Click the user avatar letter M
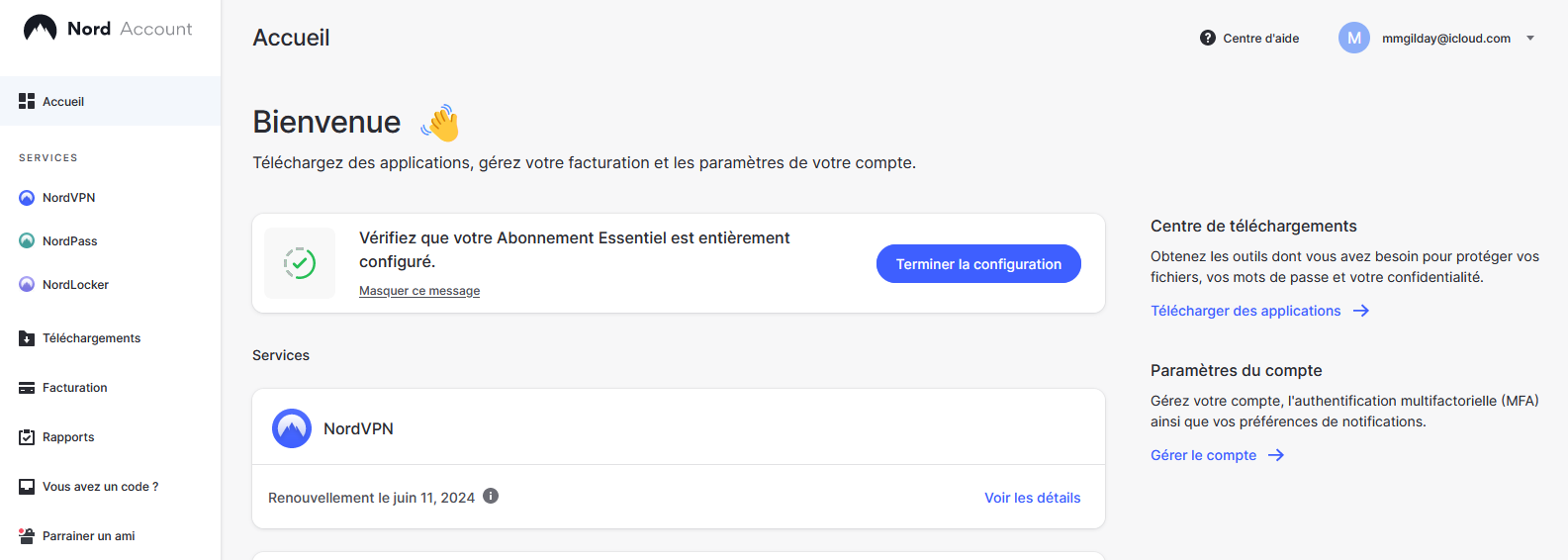The image size is (1568, 560). click(1354, 39)
